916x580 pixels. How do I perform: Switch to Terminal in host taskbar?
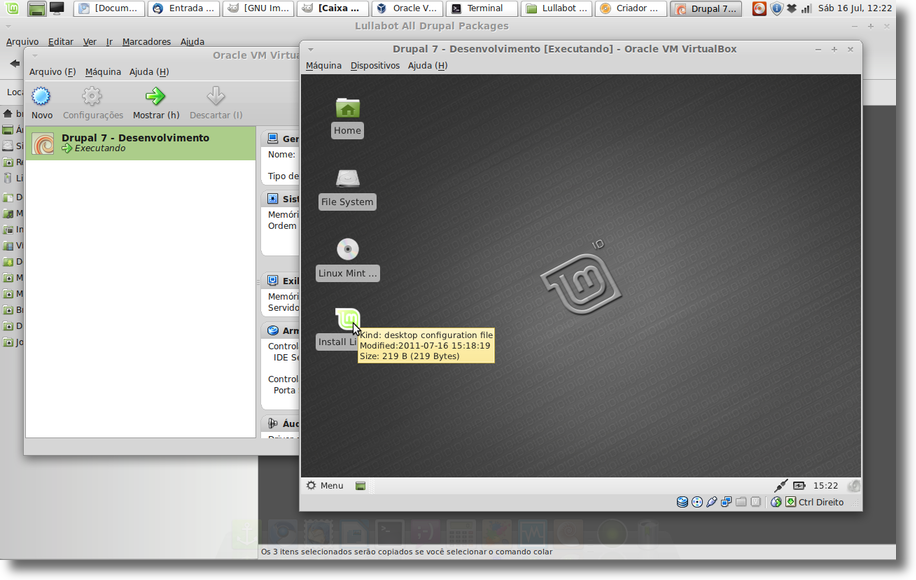pos(481,8)
